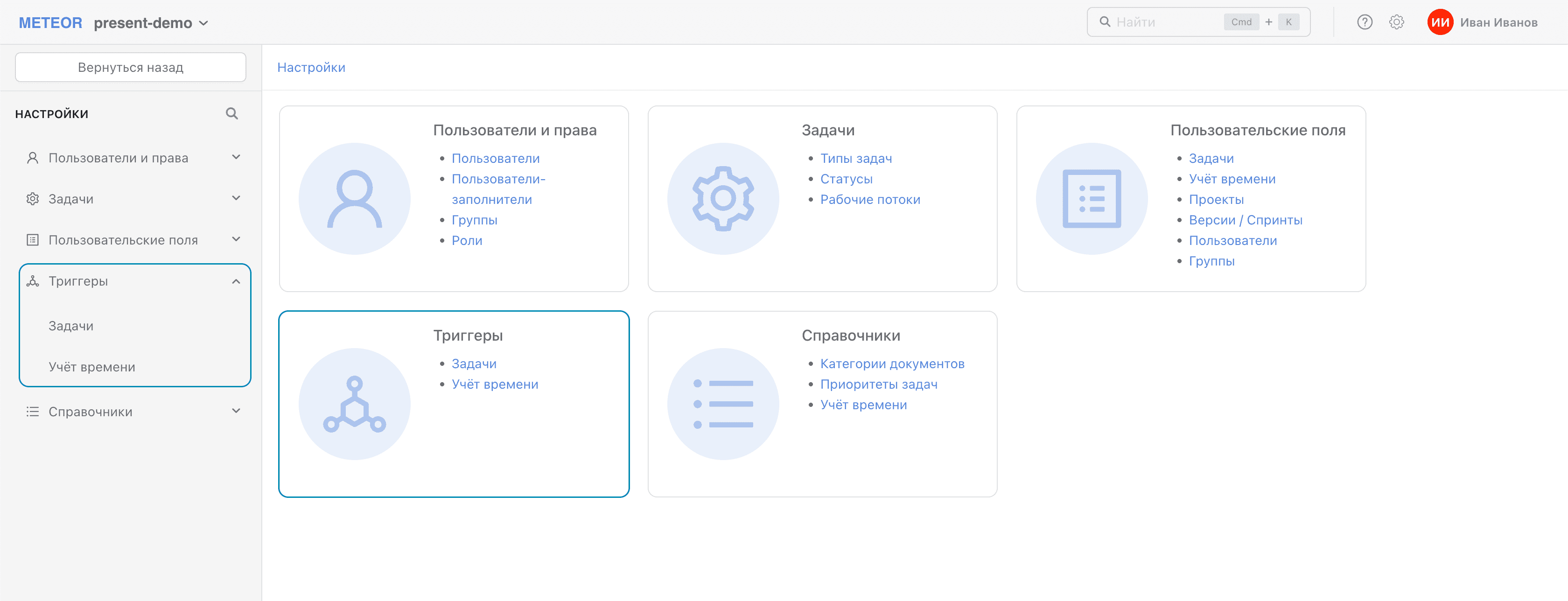This screenshot has height=601, width=1568.
Task: Open settings via the header gear icon
Action: pos(1396,22)
